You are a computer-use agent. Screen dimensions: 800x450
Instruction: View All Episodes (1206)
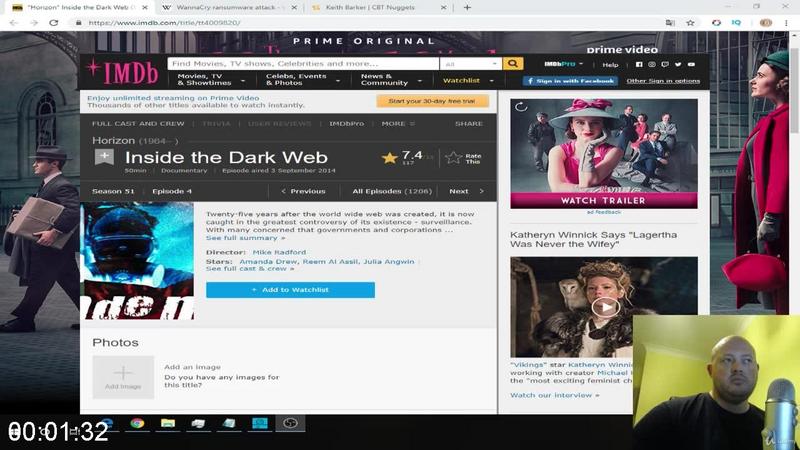(392, 191)
